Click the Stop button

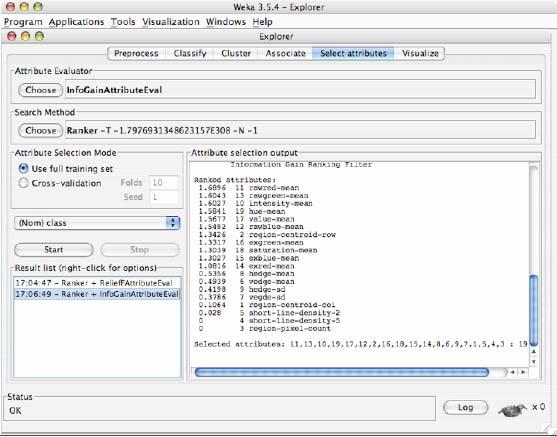click(x=140, y=249)
